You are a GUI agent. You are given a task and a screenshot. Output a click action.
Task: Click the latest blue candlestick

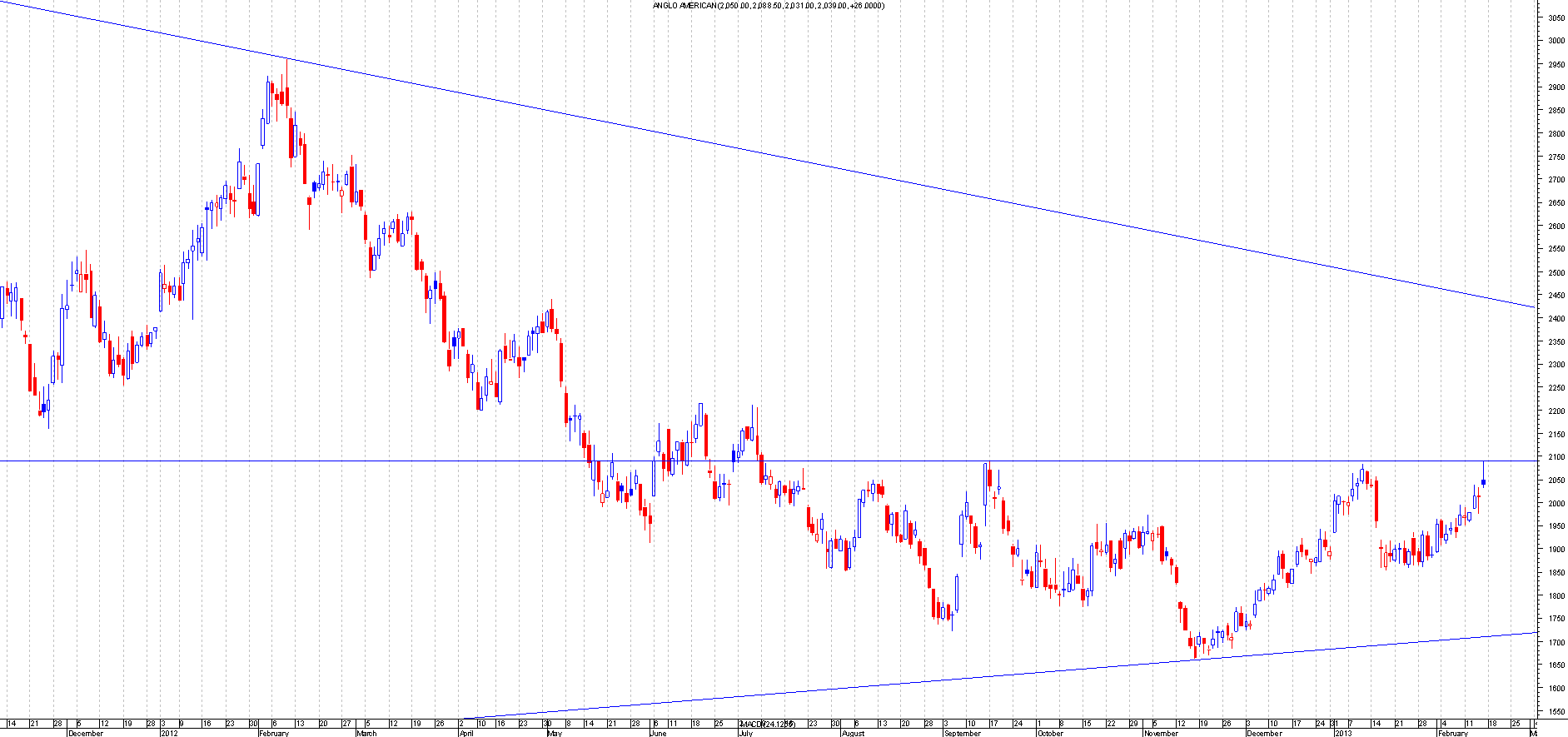tap(1483, 482)
